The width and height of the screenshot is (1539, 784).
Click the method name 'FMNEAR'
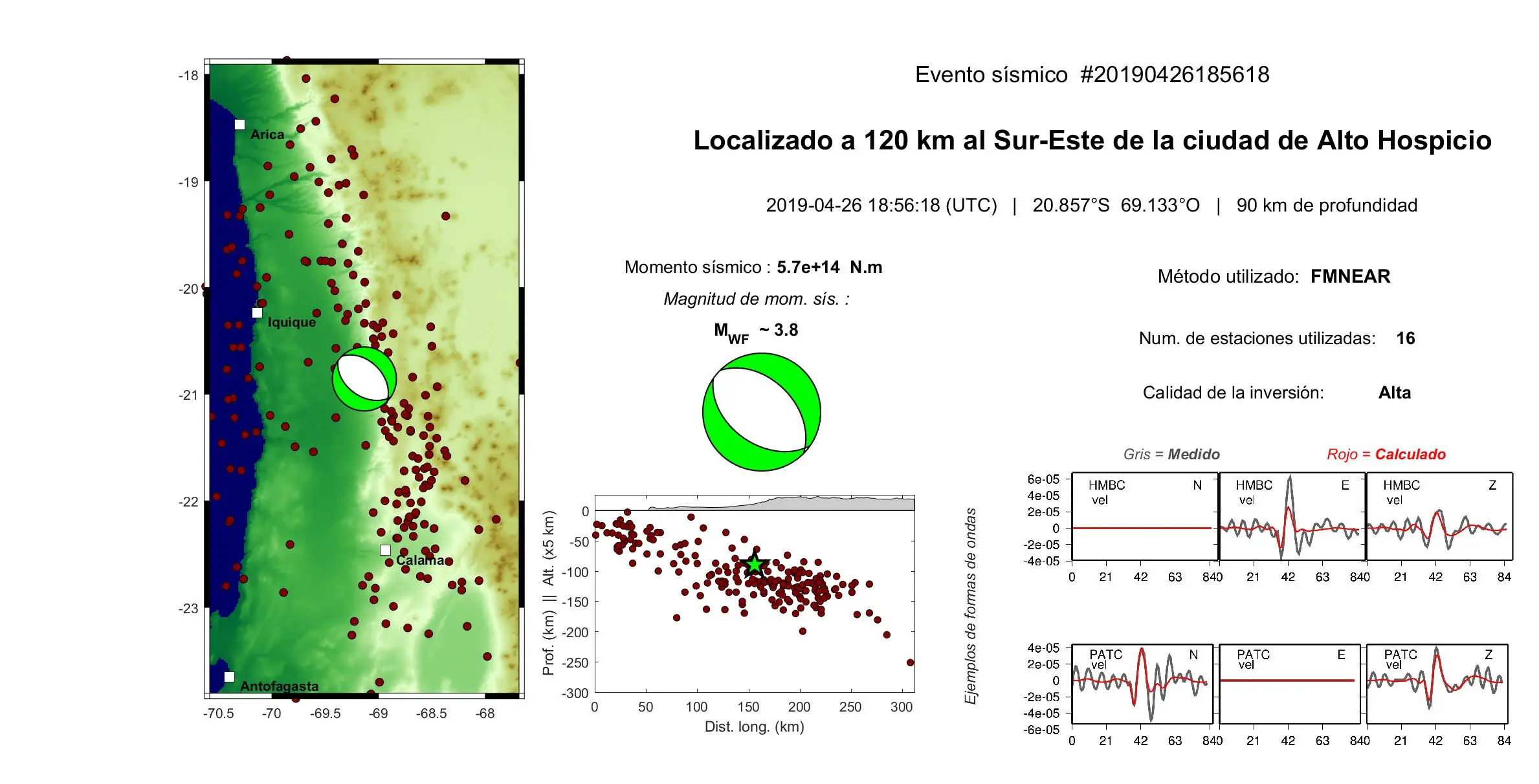click(1350, 276)
